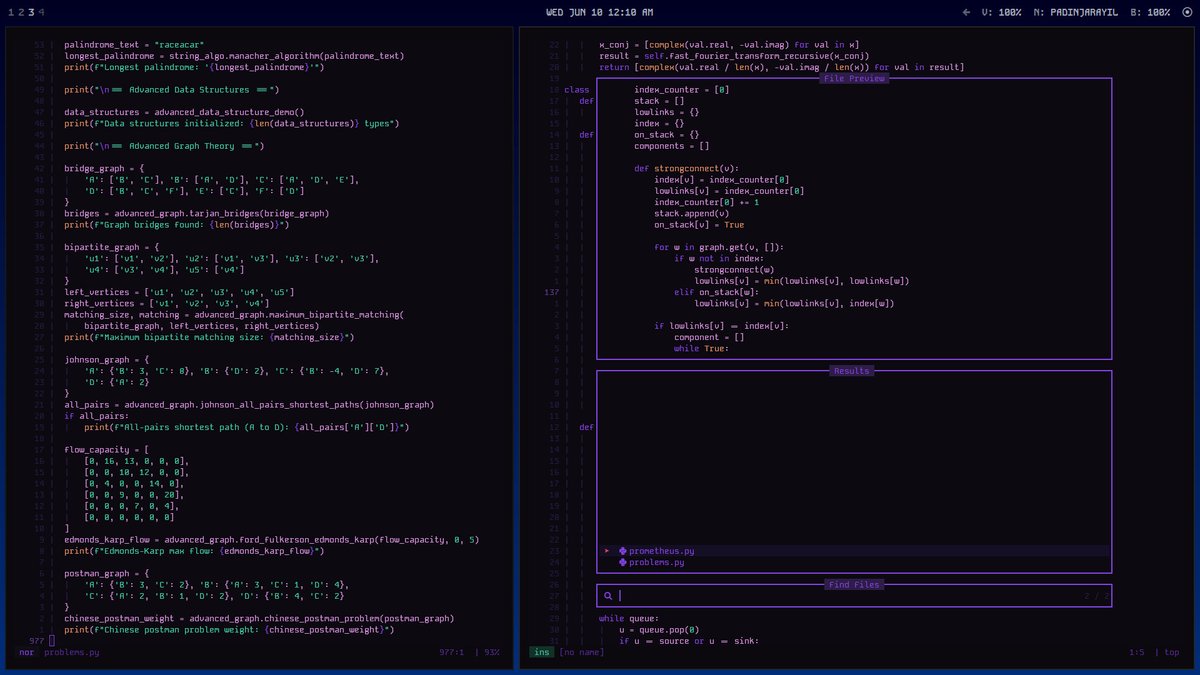Click the bipartite_graph = { line
Viewport: 1200px width, 675px height.
(x=111, y=246)
